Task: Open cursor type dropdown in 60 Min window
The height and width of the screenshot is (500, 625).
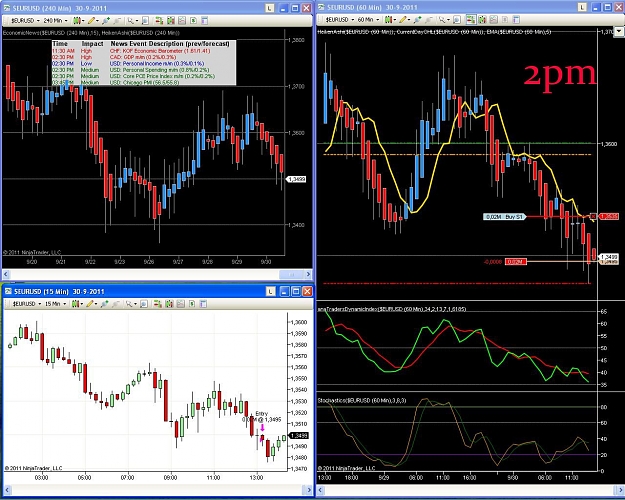Action: pos(444,20)
